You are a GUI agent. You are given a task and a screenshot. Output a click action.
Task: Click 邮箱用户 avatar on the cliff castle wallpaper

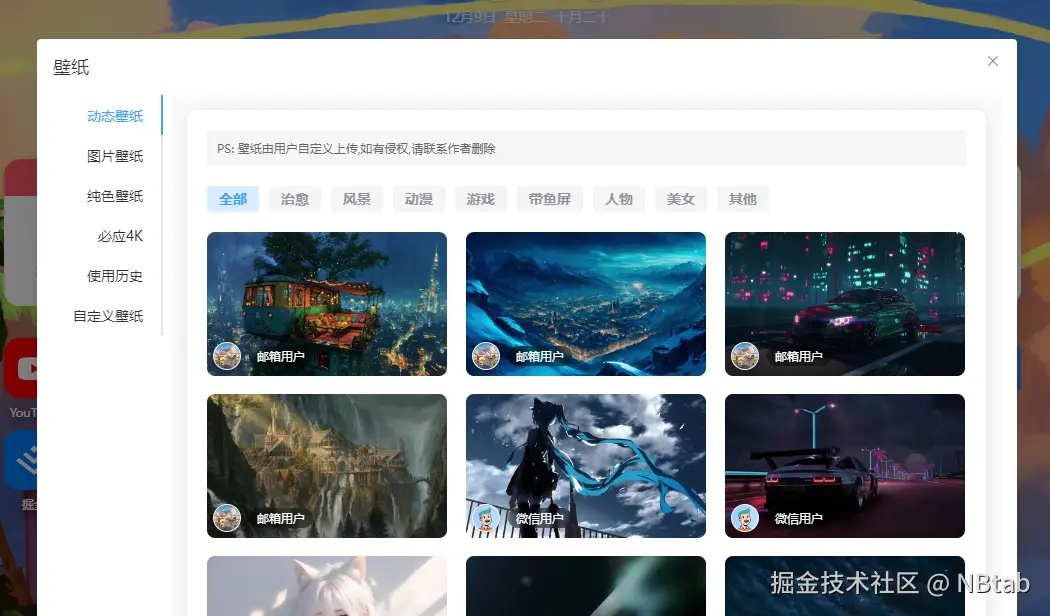pos(227,517)
